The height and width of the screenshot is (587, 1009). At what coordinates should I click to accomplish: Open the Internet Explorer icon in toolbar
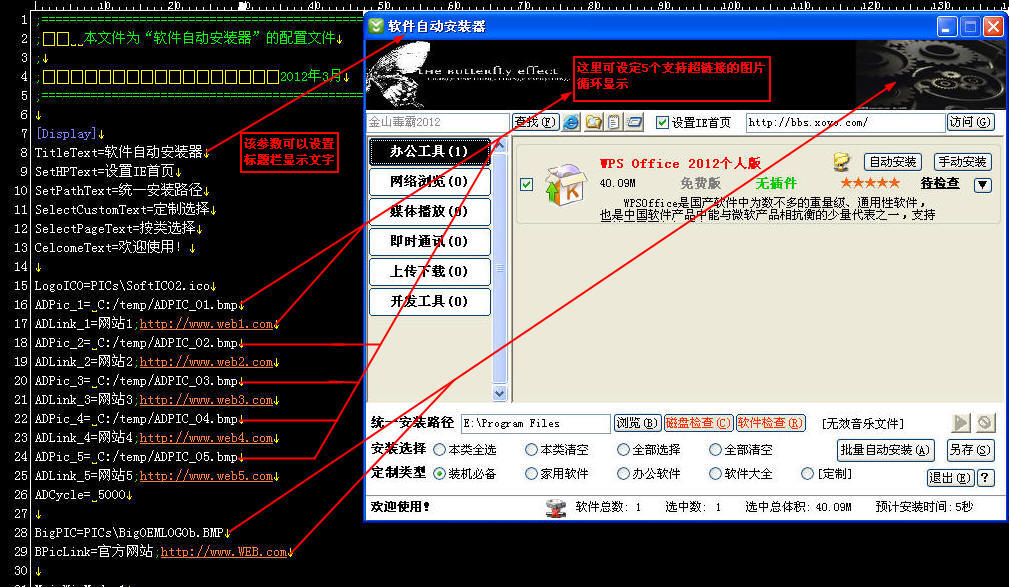tap(571, 122)
